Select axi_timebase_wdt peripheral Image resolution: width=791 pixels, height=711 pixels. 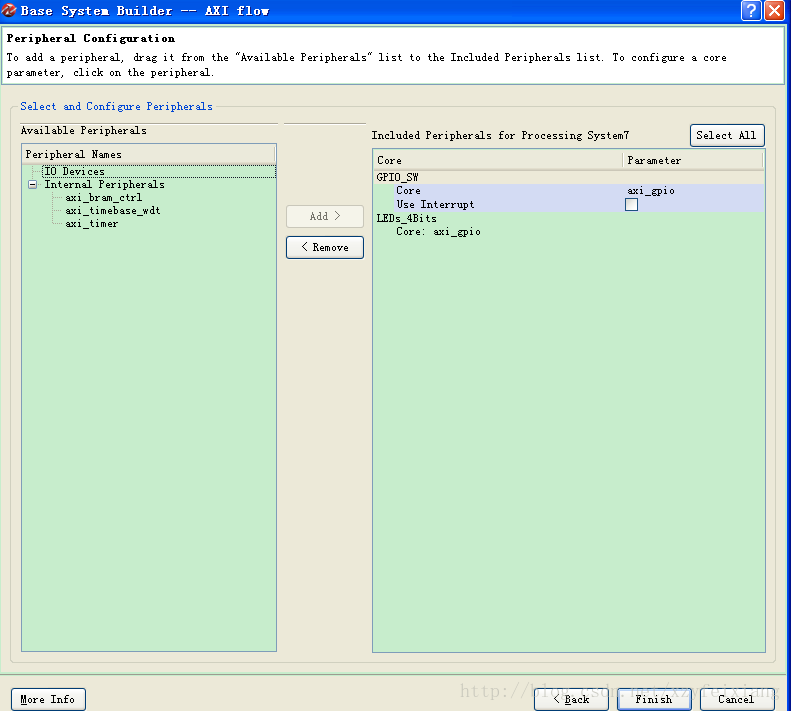(x=112, y=211)
